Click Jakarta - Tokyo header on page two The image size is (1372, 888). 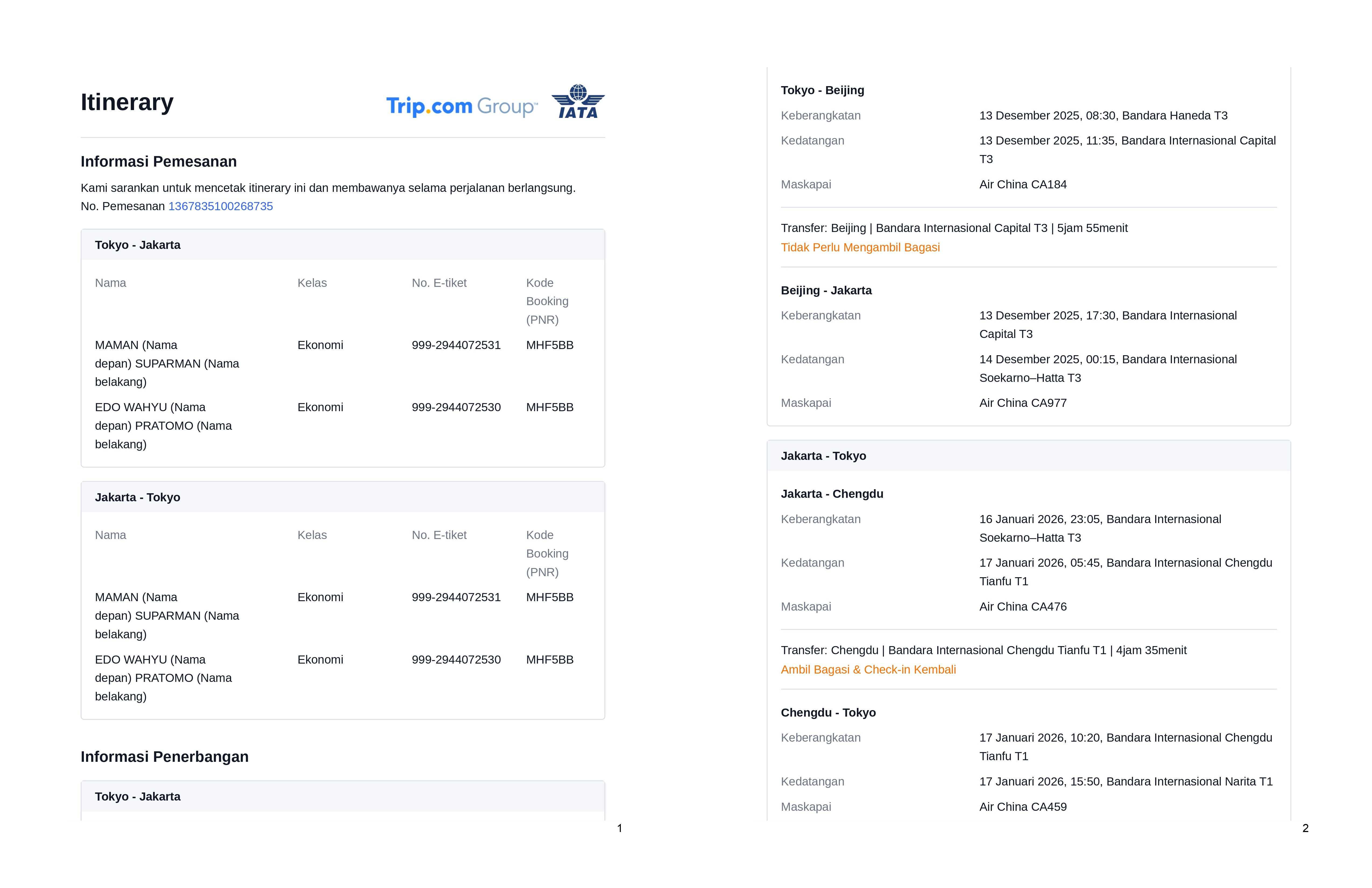tap(823, 456)
